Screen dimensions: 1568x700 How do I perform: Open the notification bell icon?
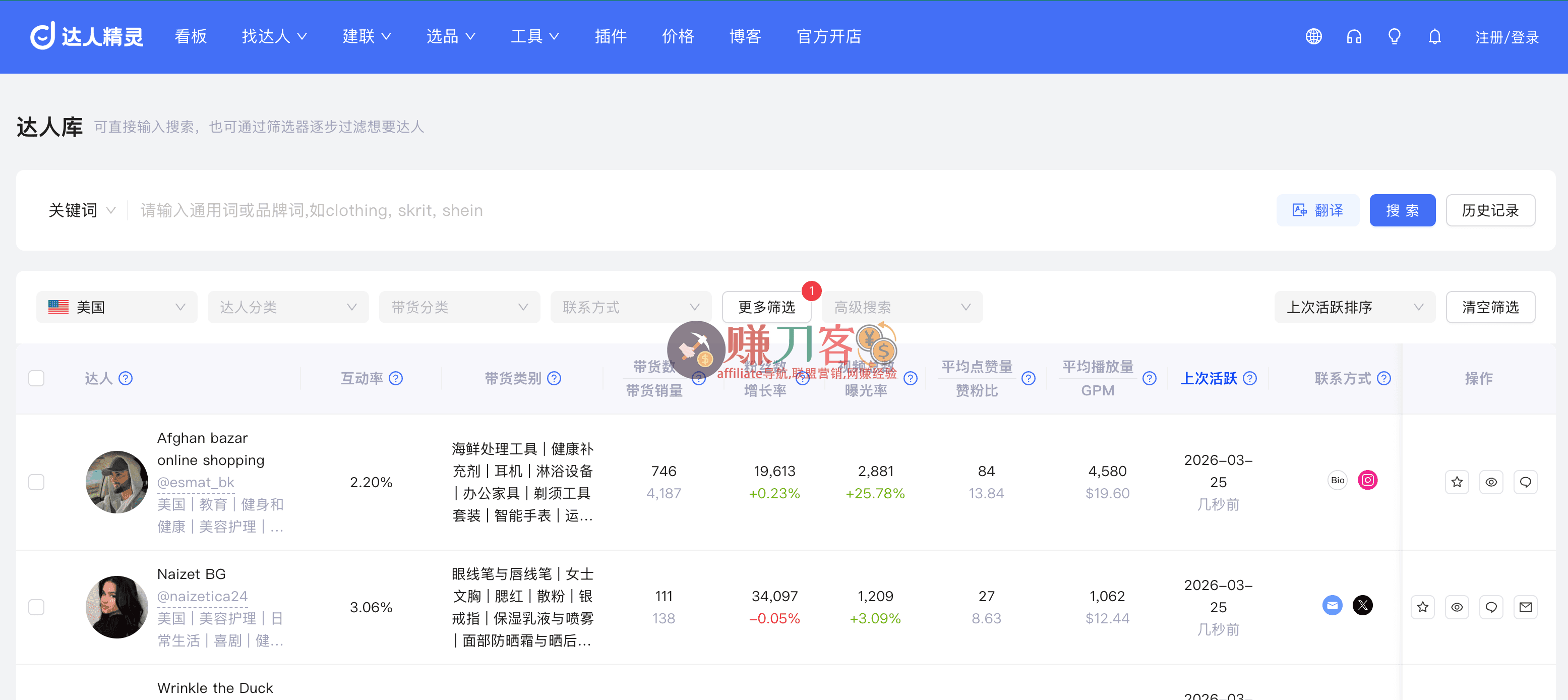(1435, 36)
